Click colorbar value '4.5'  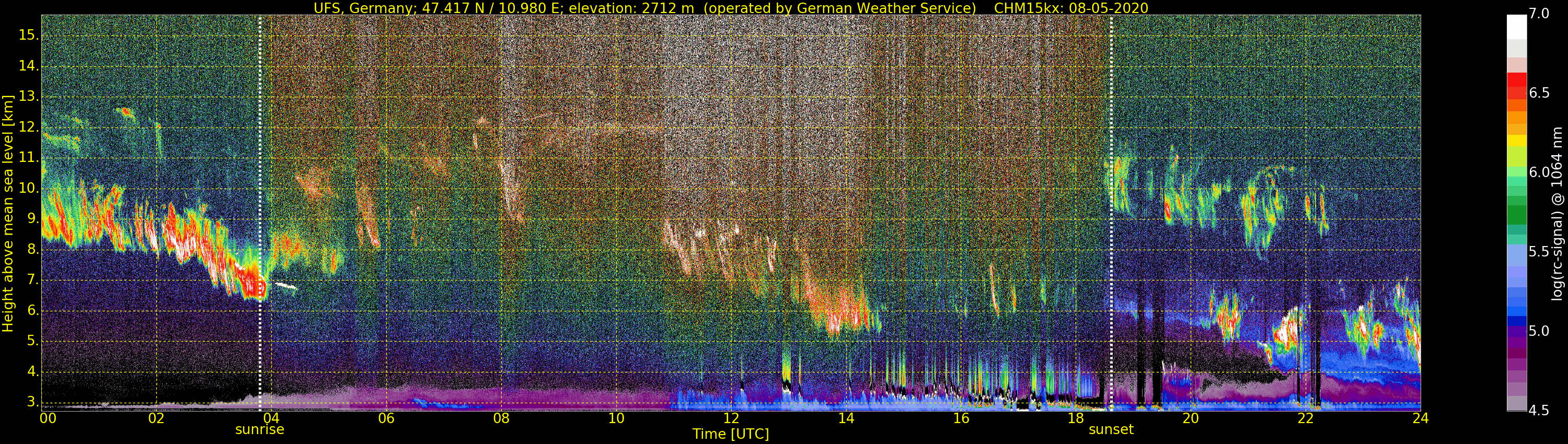1539,411
